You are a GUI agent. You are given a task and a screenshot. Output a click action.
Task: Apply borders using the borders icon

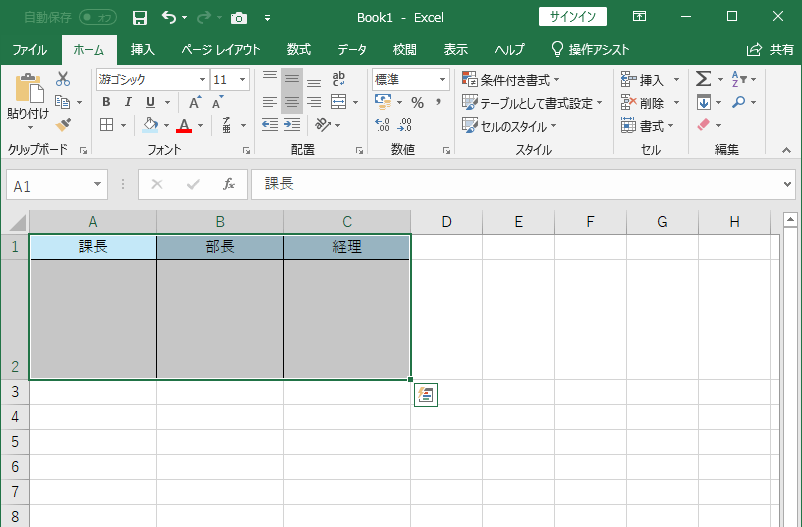(106, 125)
